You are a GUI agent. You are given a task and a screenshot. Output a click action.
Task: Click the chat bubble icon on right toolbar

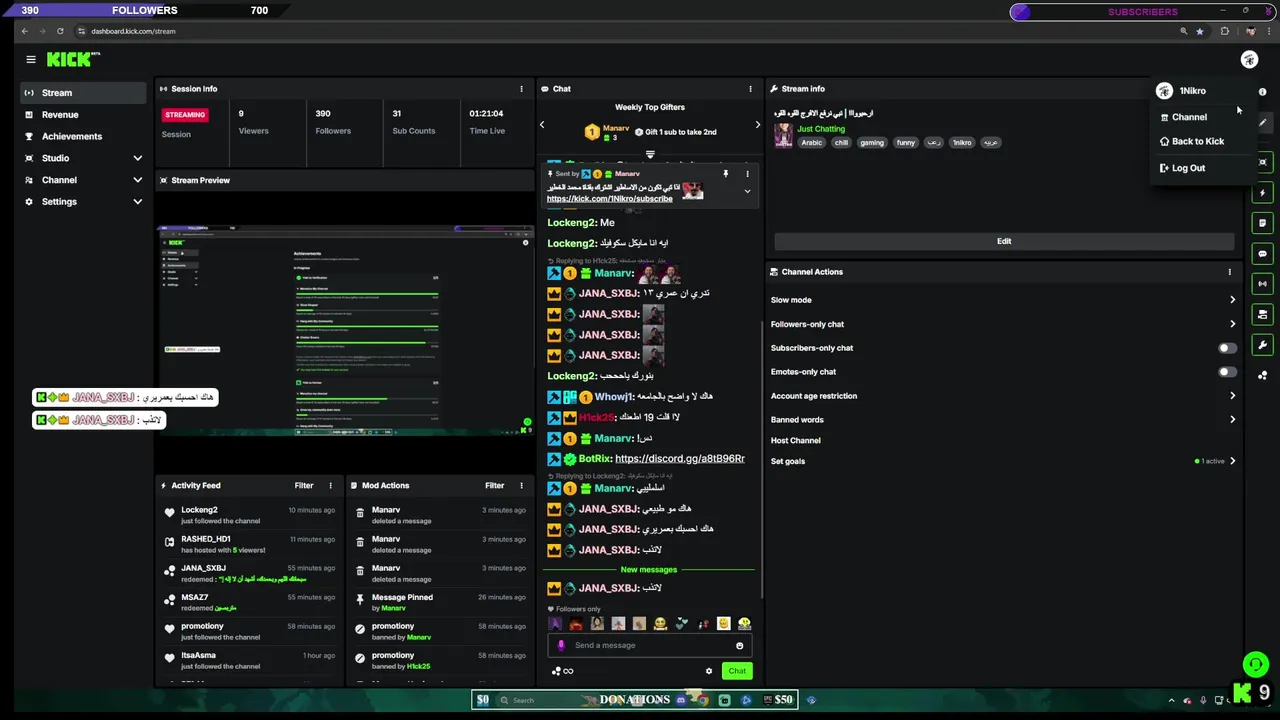pyautogui.click(x=1263, y=254)
